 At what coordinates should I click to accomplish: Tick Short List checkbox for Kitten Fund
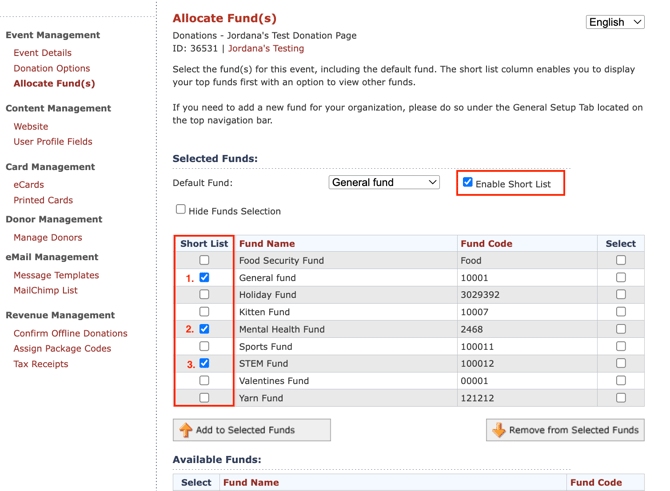click(x=204, y=312)
